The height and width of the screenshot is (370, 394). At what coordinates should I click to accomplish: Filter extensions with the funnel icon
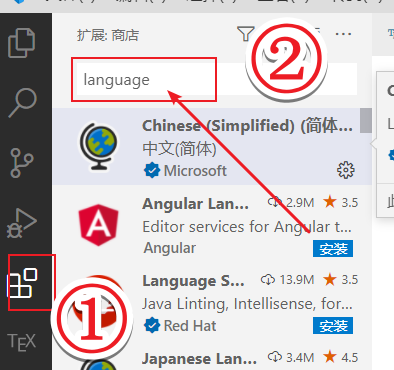pyautogui.click(x=246, y=34)
